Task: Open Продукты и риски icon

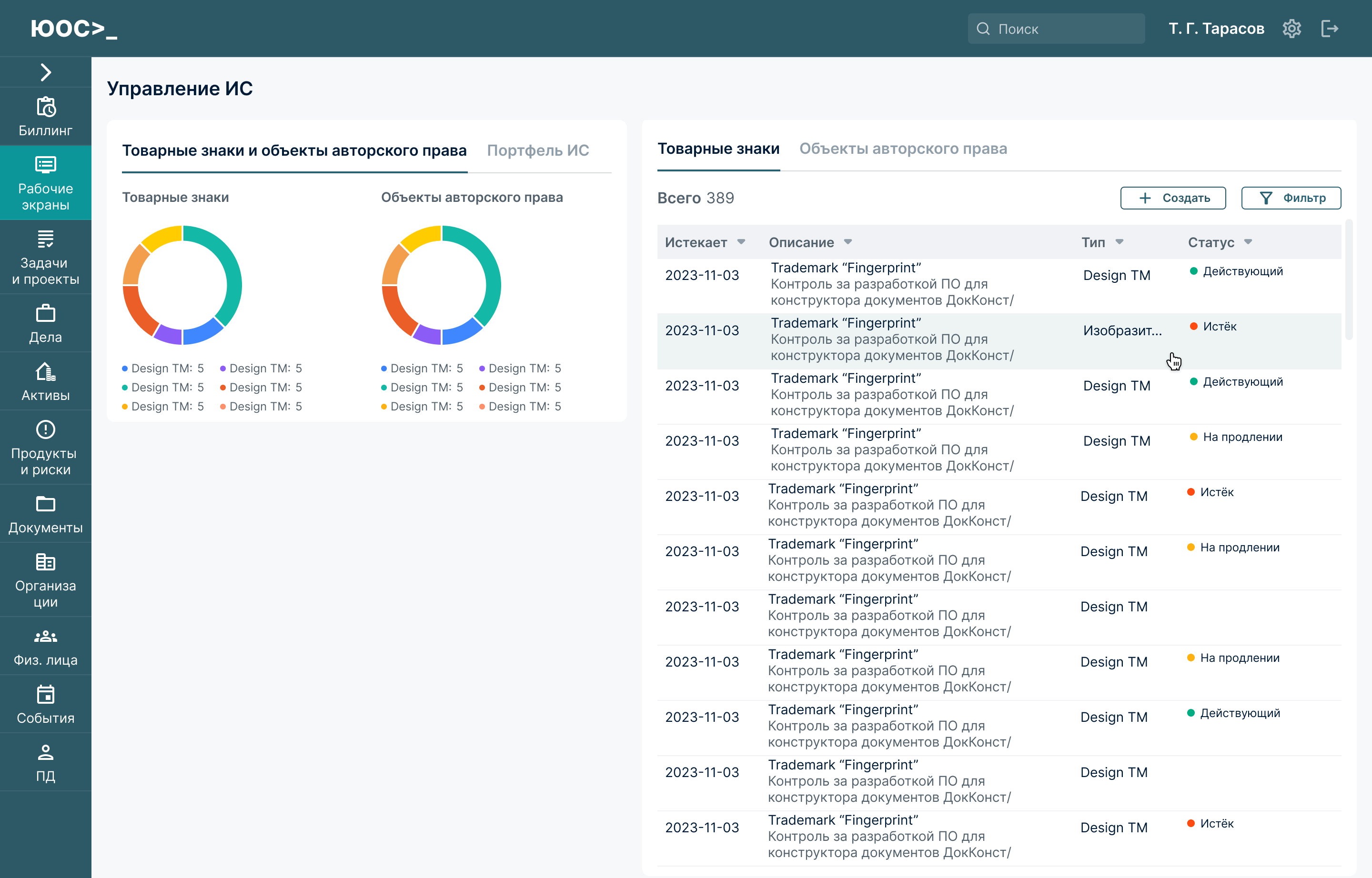Action: click(x=46, y=429)
